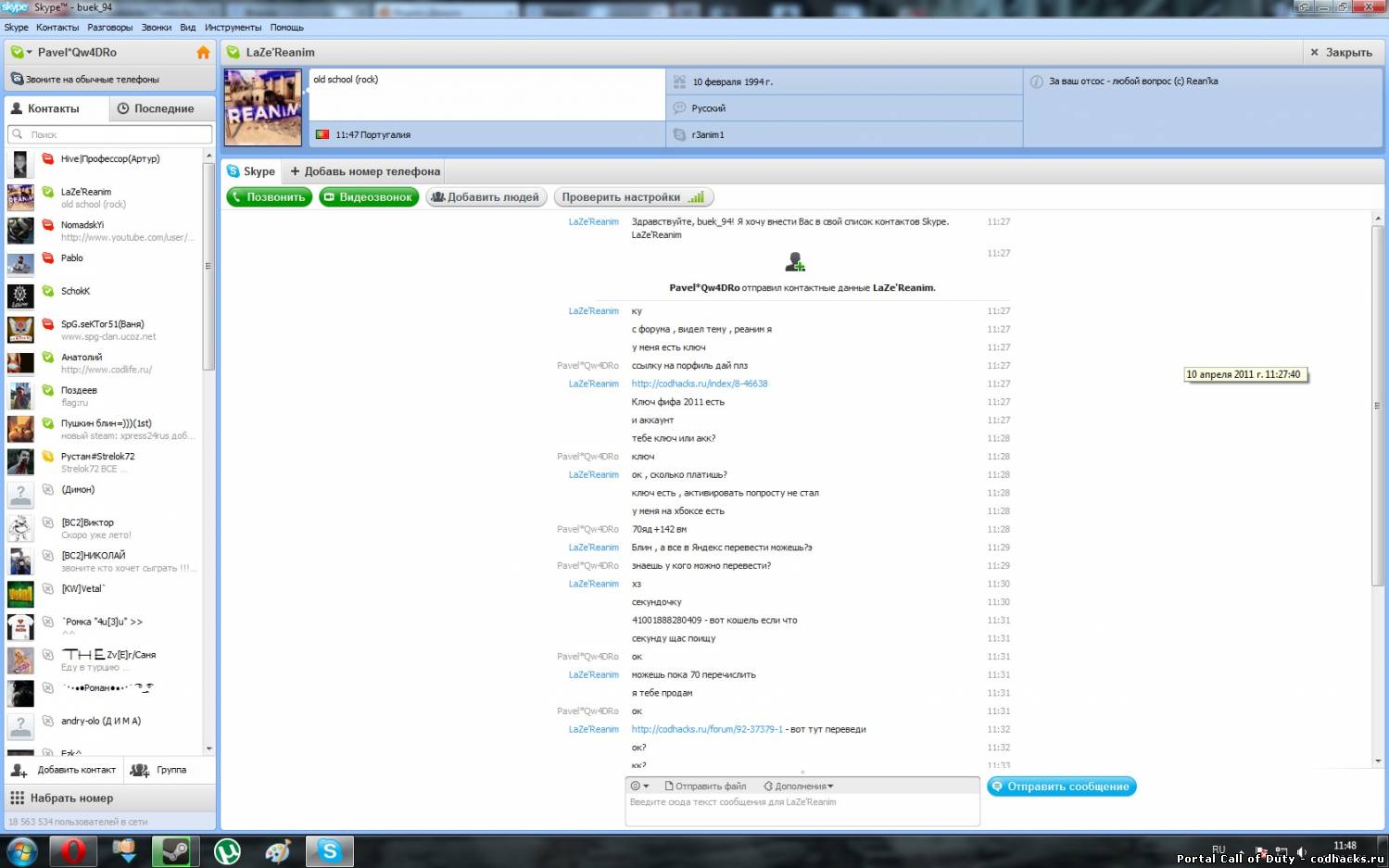Open the Вид menu

[188, 28]
